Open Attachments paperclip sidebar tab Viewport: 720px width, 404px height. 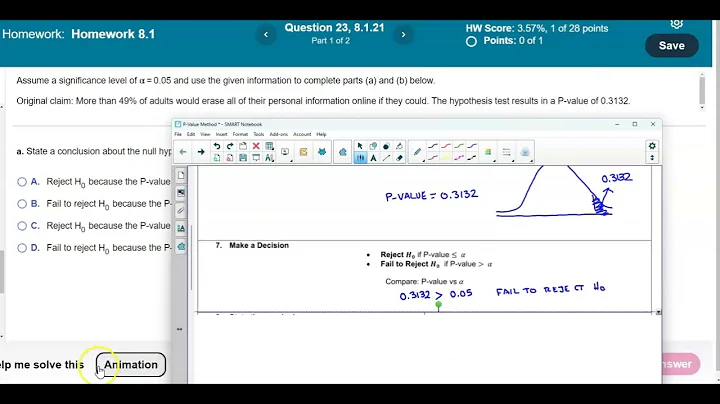click(181, 210)
